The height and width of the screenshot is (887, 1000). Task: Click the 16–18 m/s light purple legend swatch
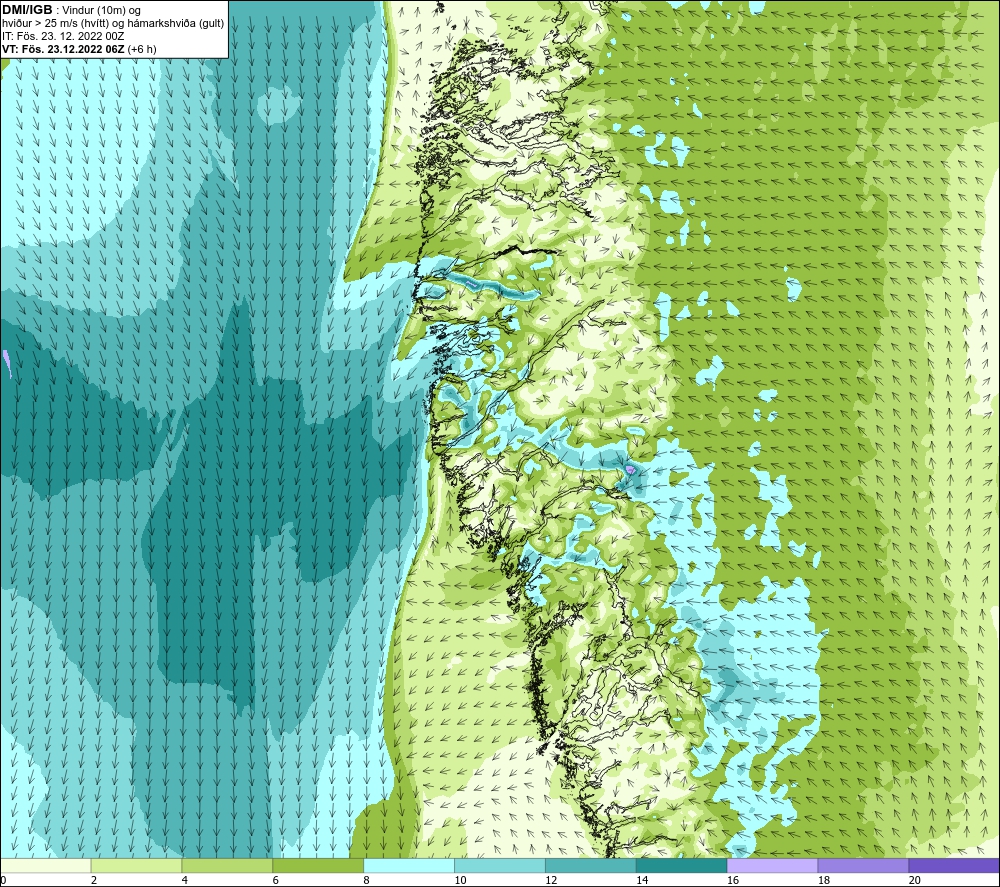pyautogui.click(x=772, y=866)
